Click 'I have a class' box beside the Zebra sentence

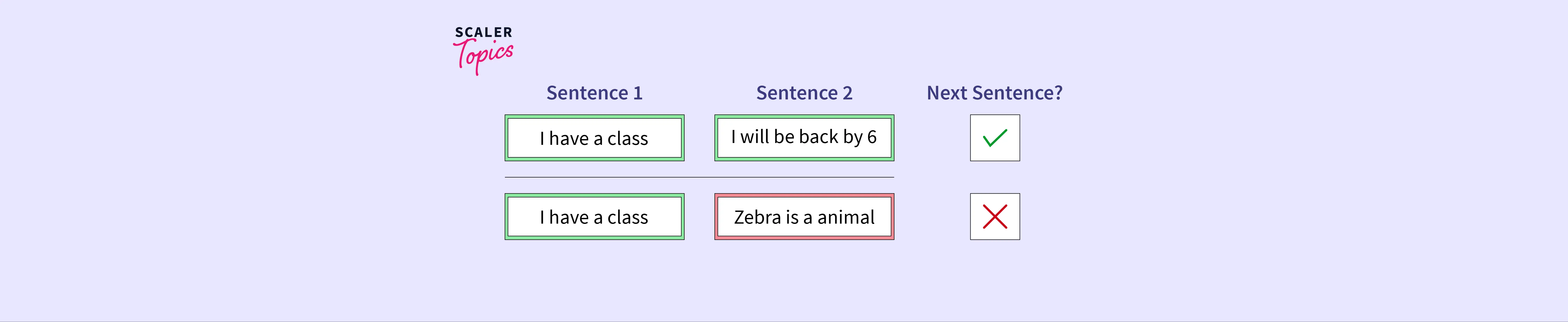pyautogui.click(x=594, y=217)
